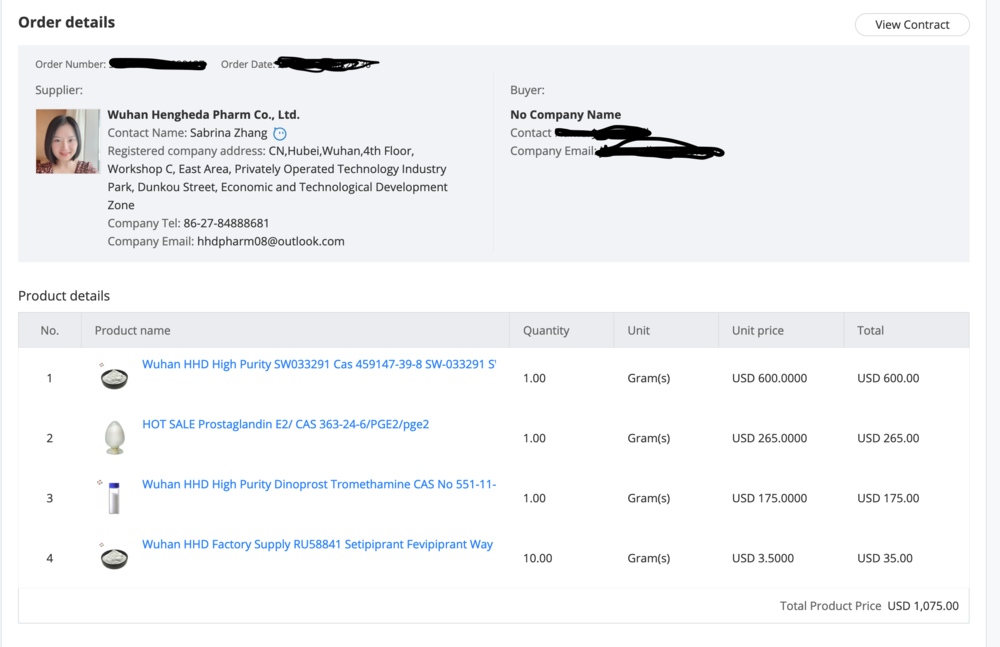Open HOT SALE Prostaglandin E2 link
This screenshot has height=647, width=1000.
pos(285,425)
